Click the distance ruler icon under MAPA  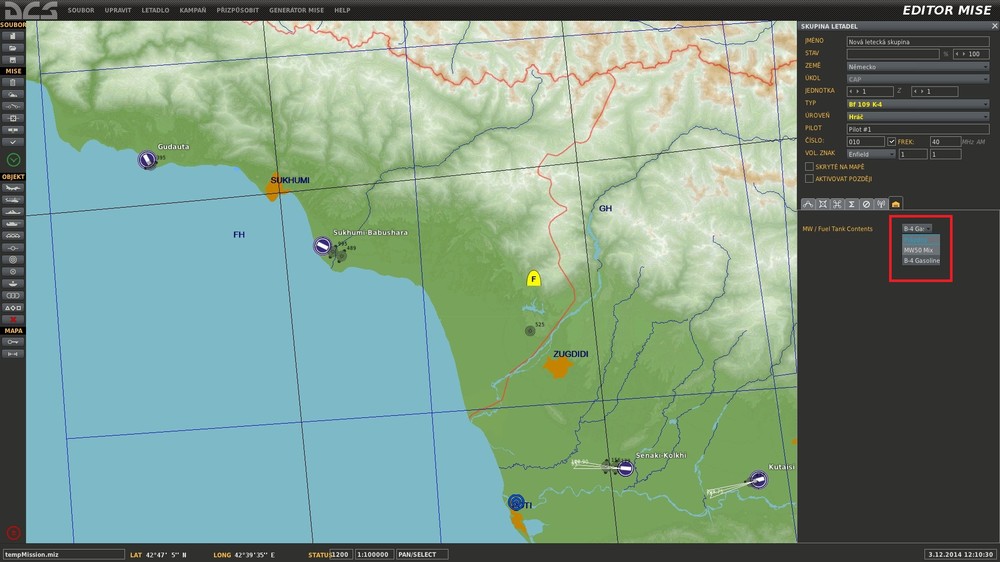tap(13, 353)
